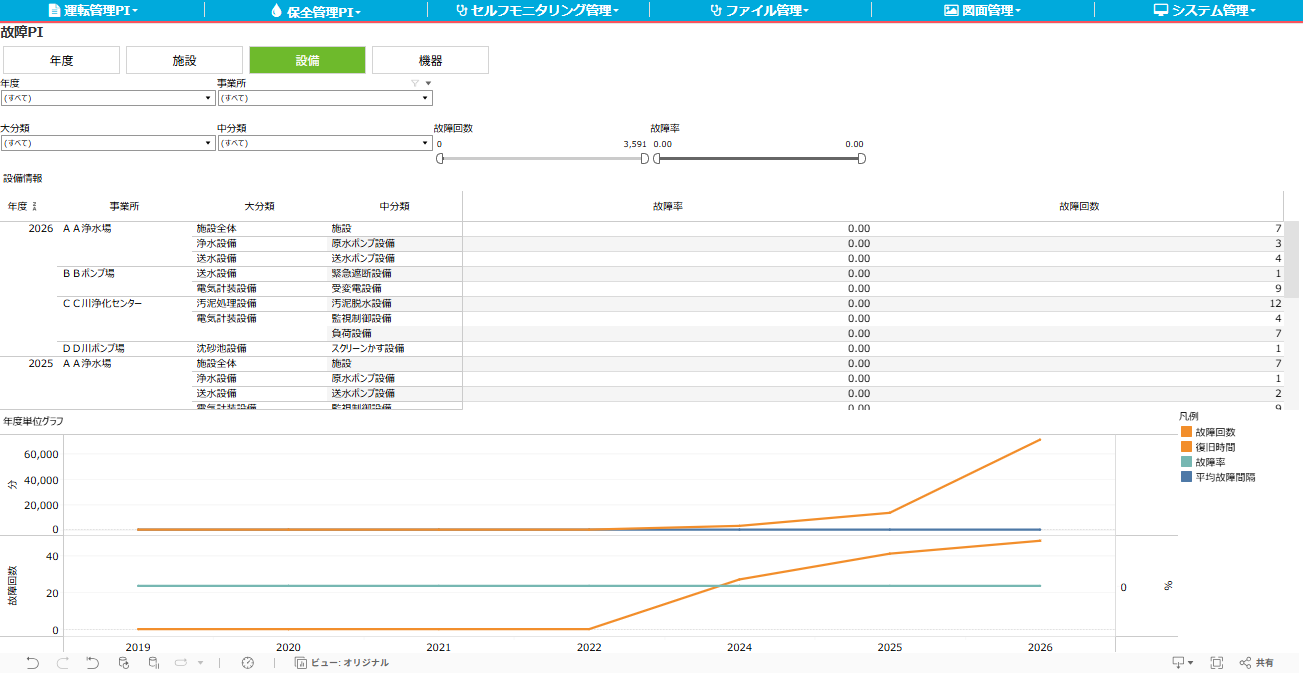Open the small arrow menu above 事業所 filter

click(x=428, y=83)
